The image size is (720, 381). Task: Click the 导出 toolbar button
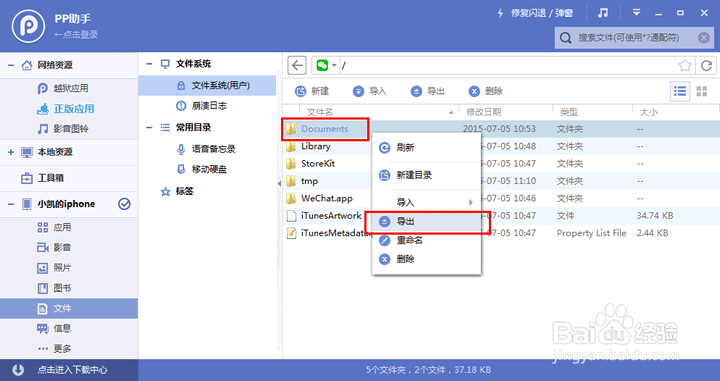(428, 91)
